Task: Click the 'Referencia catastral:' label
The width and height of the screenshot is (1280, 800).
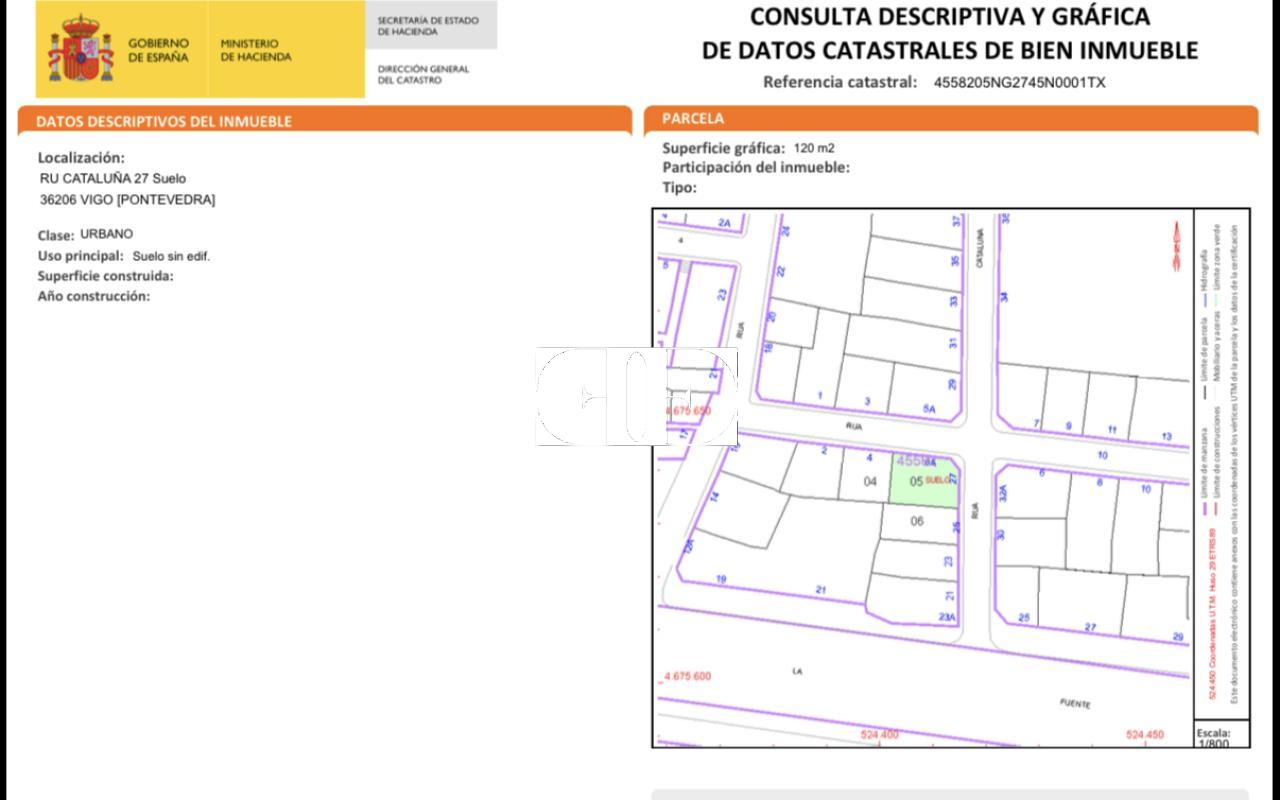Action: [840, 82]
